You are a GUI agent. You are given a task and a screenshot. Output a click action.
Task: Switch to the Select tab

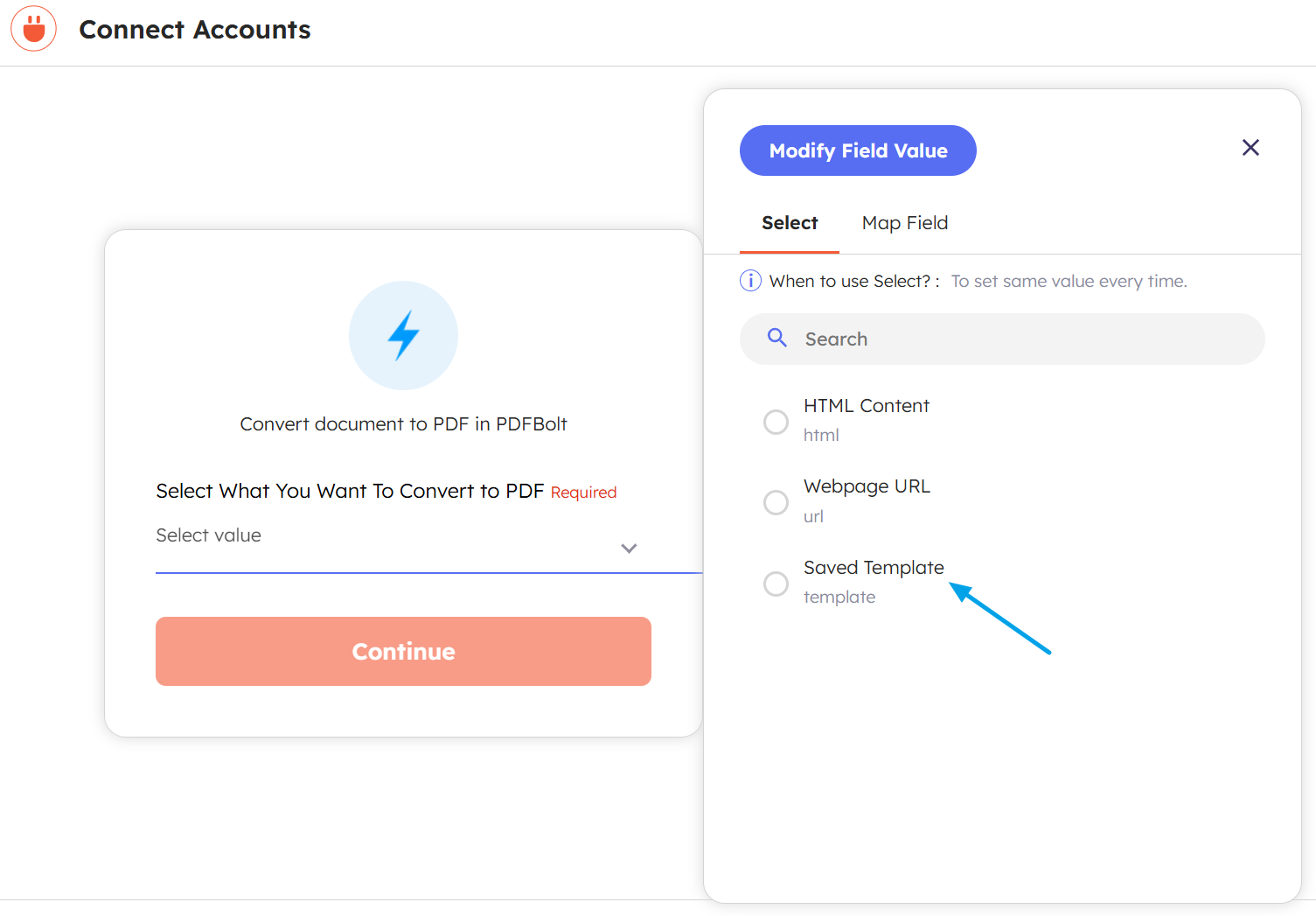point(789,223)
